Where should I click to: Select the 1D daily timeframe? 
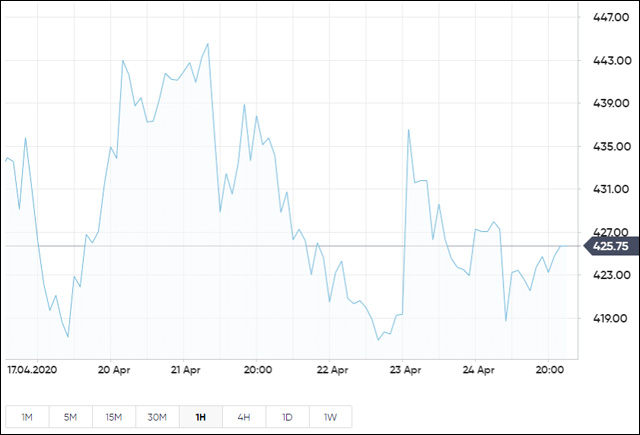(x=287, y=416)
